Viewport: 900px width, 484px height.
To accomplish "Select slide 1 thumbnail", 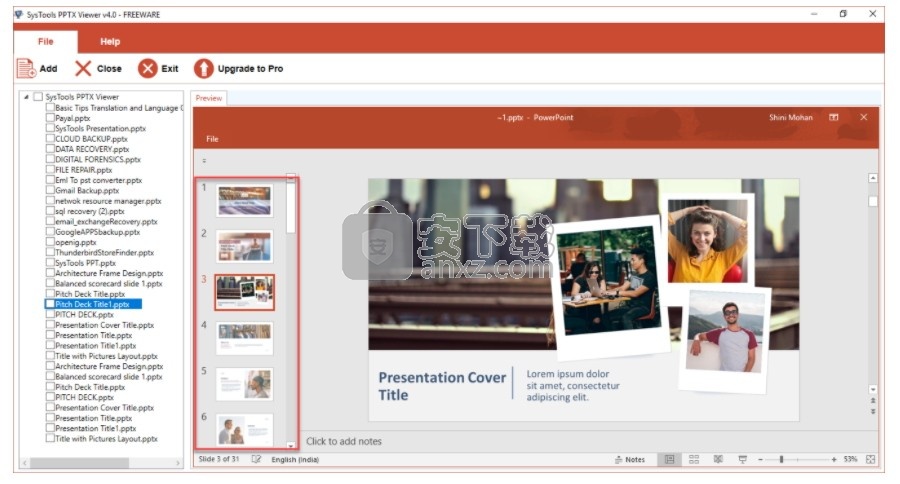I will point(244,200).
